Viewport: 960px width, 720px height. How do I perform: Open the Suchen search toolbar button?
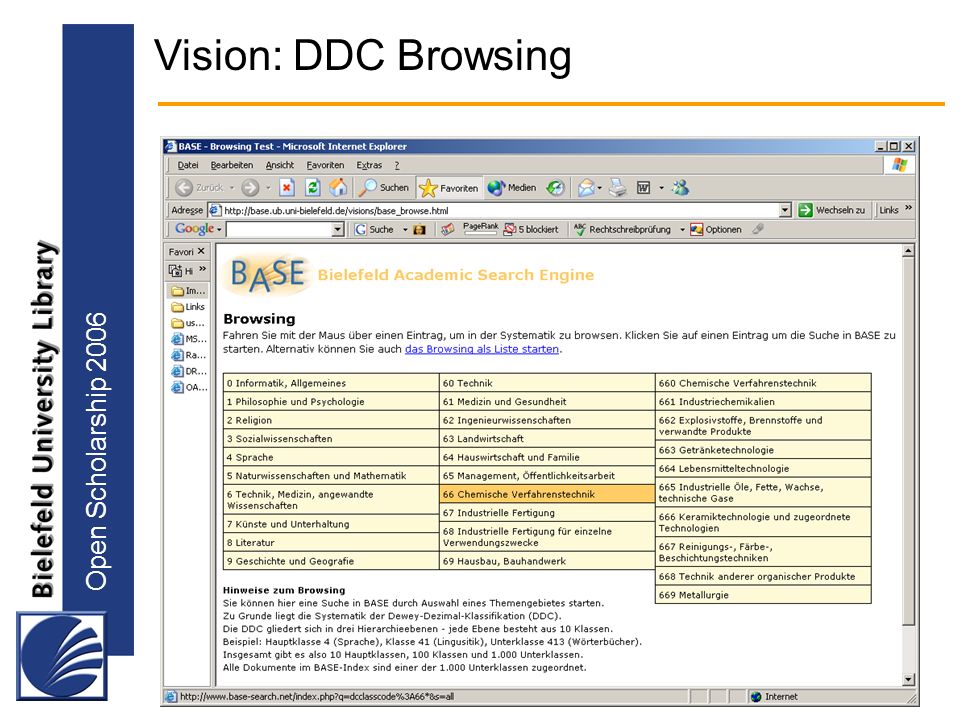point(384,188)
